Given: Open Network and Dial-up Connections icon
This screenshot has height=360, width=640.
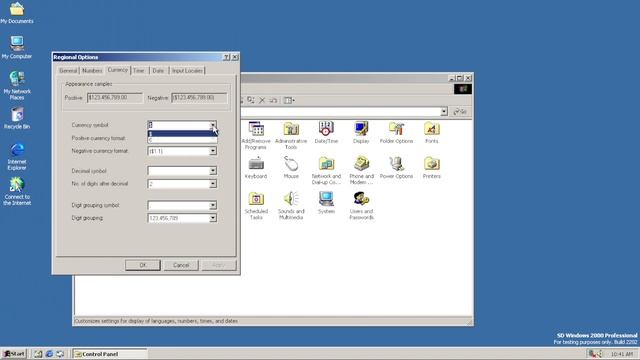Looking at the screenshot, I should (326, 170).
